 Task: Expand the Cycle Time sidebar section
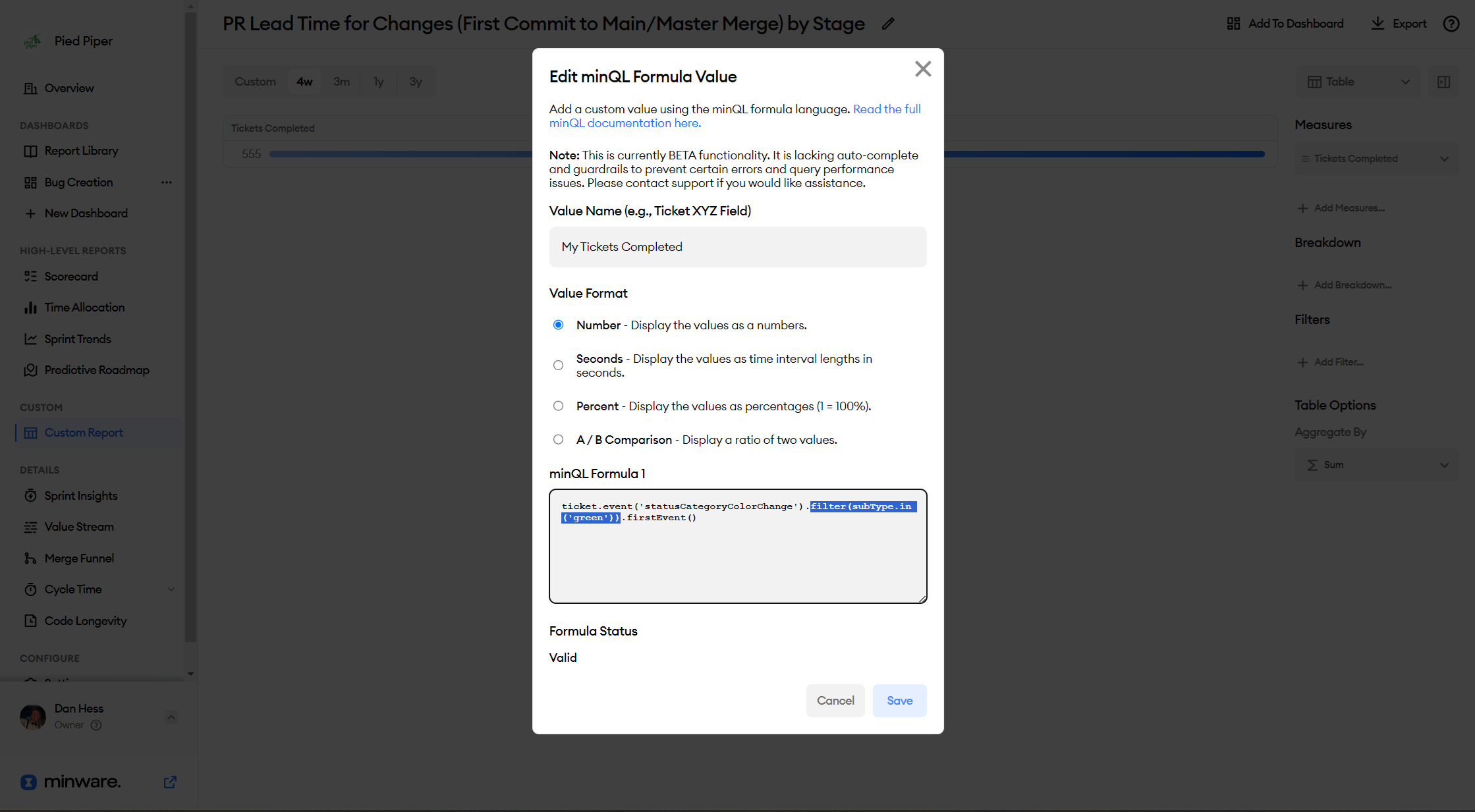pyautogui.click(x=171, y=589)
